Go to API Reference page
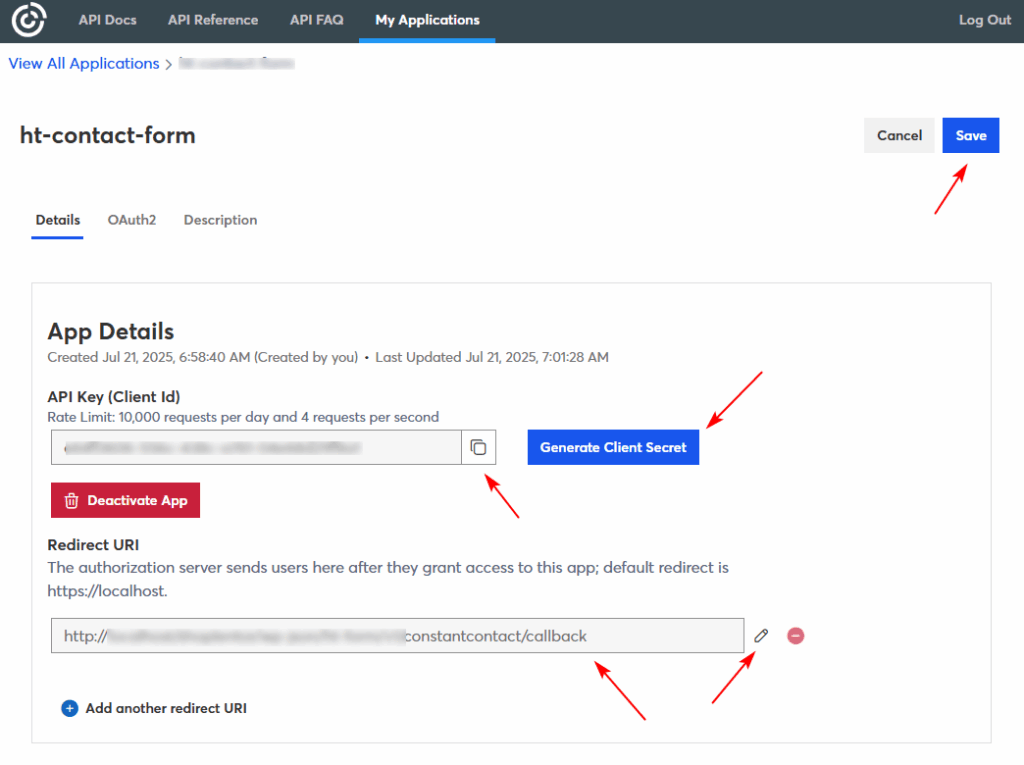The image size is (1024, 765). pos(213,20)
